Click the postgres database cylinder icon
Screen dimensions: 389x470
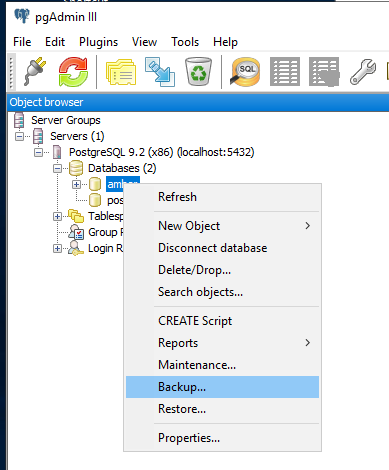coord(95,200)
